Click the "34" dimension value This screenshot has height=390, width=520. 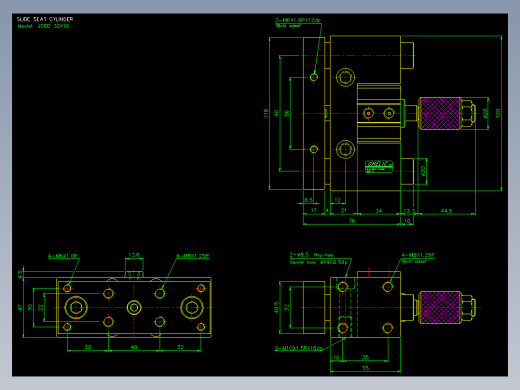[x=379, y=211]
